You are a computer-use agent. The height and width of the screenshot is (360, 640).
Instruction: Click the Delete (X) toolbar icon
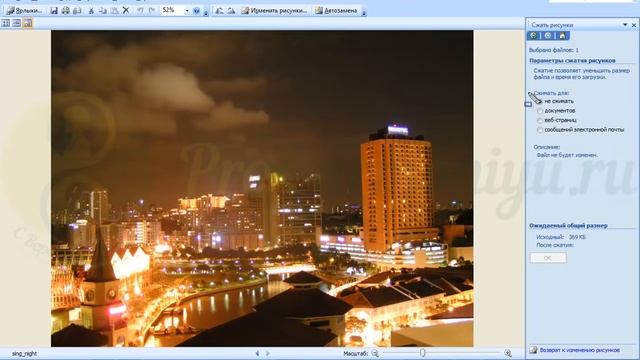pos(126,11)
